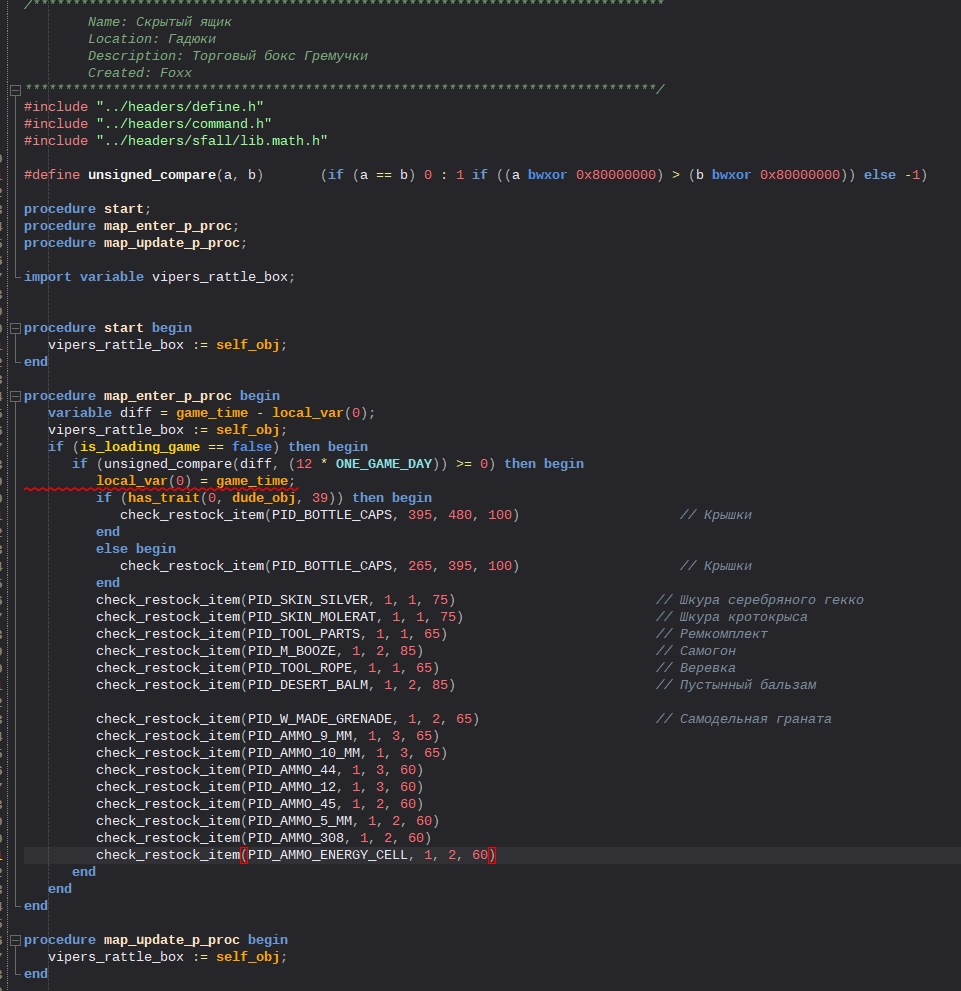
Task: Click the PID_W_MADE_GRENADE argument
Action: [320, 720]
